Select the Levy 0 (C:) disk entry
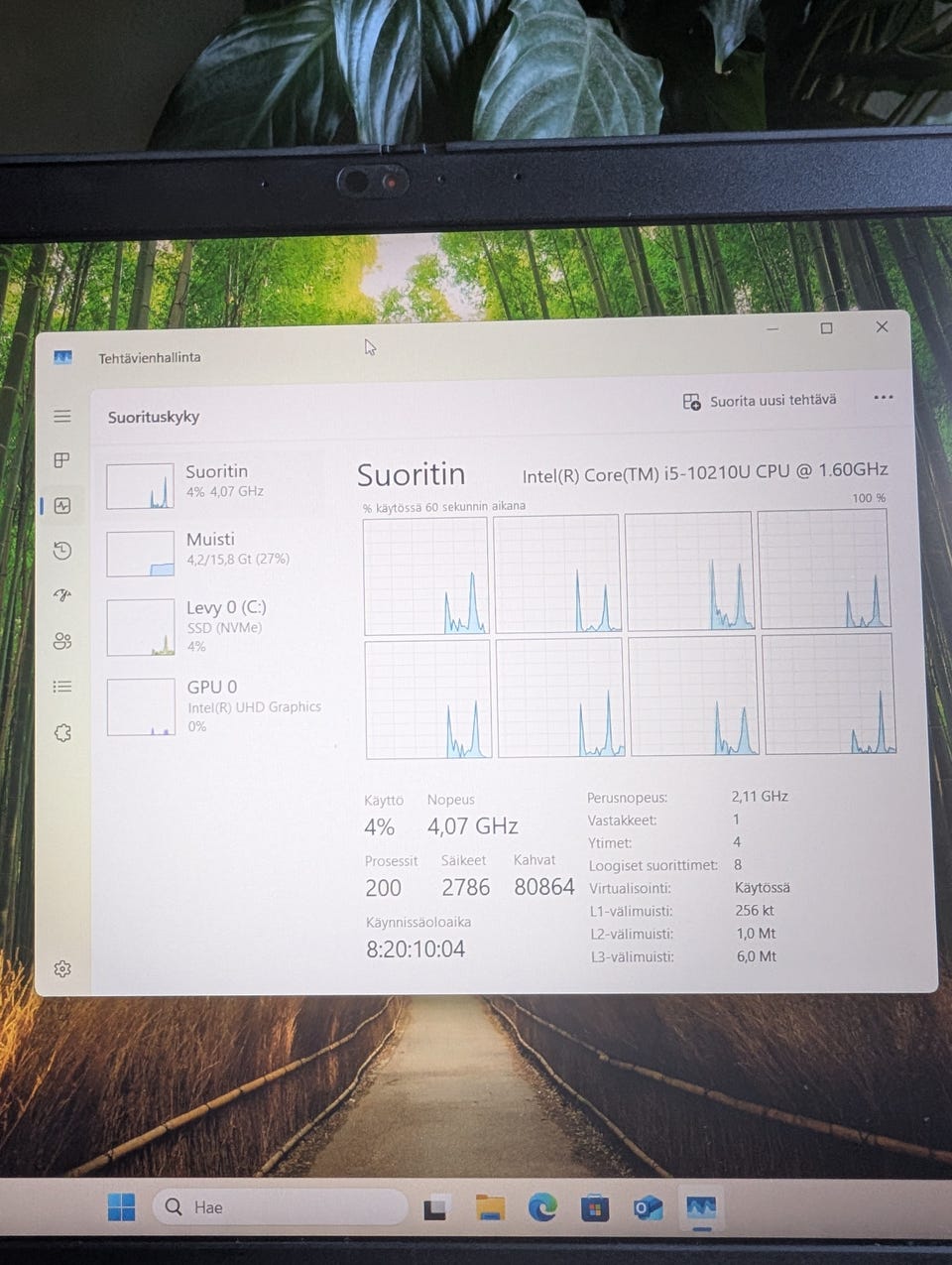This screenshot has height=1265, width=952. [x=215, y=626]
